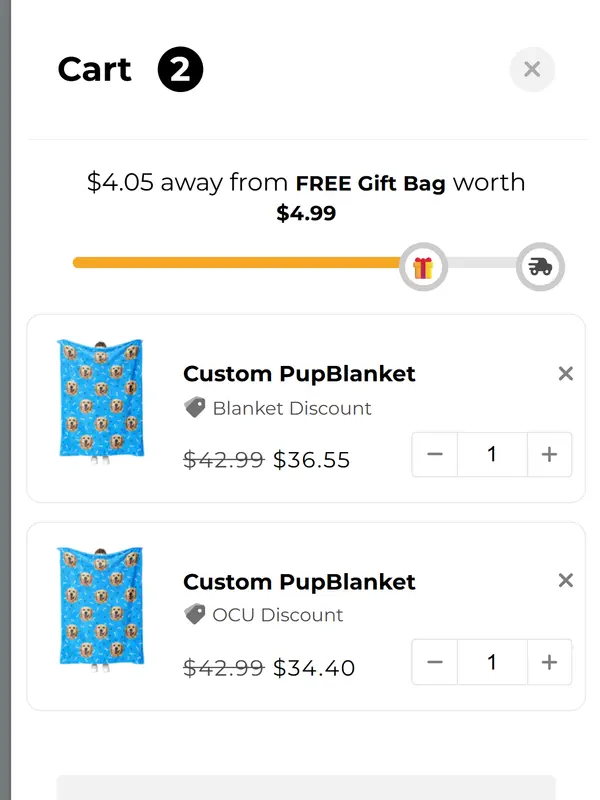The width and height of the screenshot is (600, 800).
Task: Click the second Custom PupBlanket title
Action: [299, 582]
